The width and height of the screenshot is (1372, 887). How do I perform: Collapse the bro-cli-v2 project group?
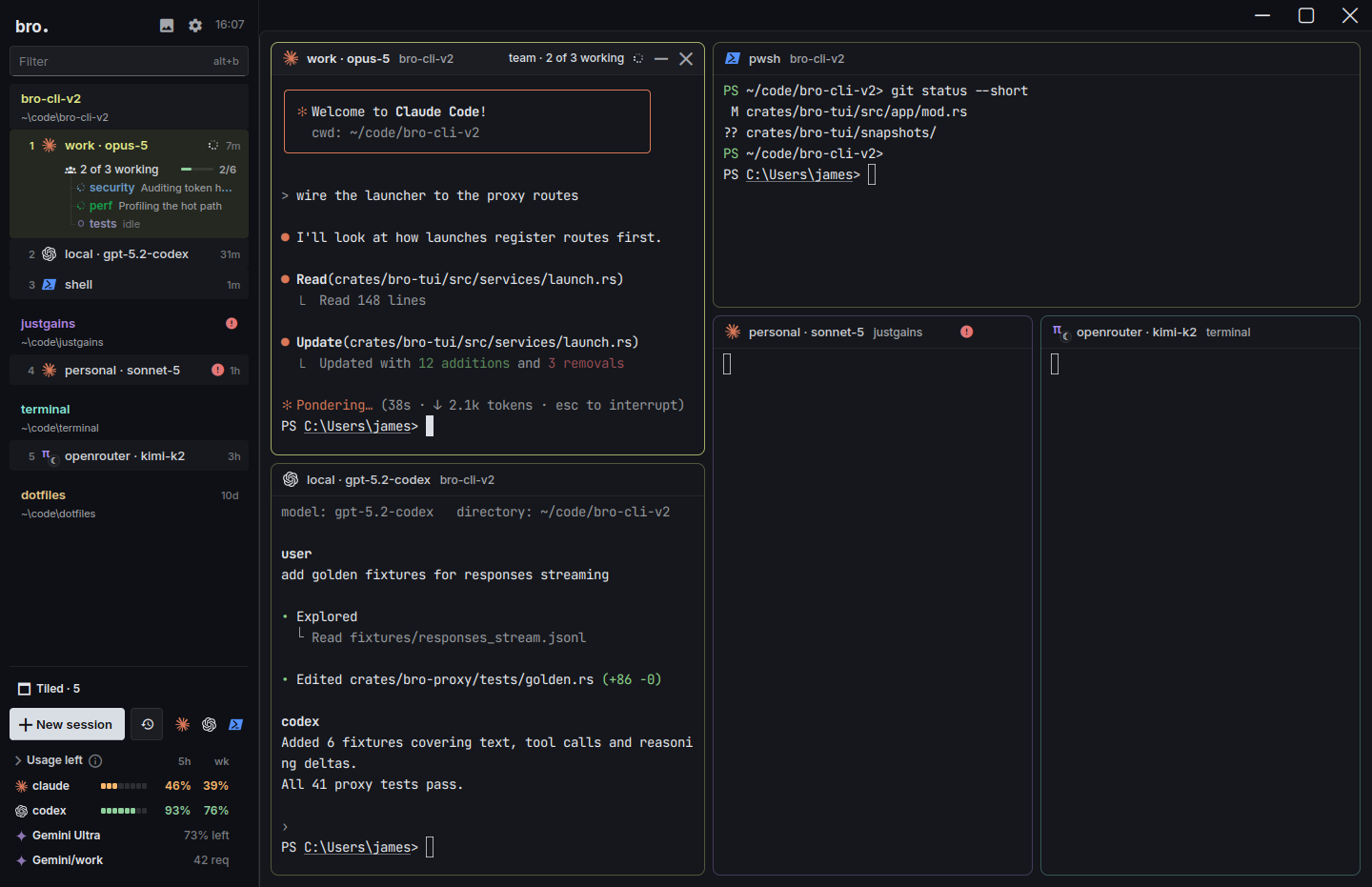(129, 107)
